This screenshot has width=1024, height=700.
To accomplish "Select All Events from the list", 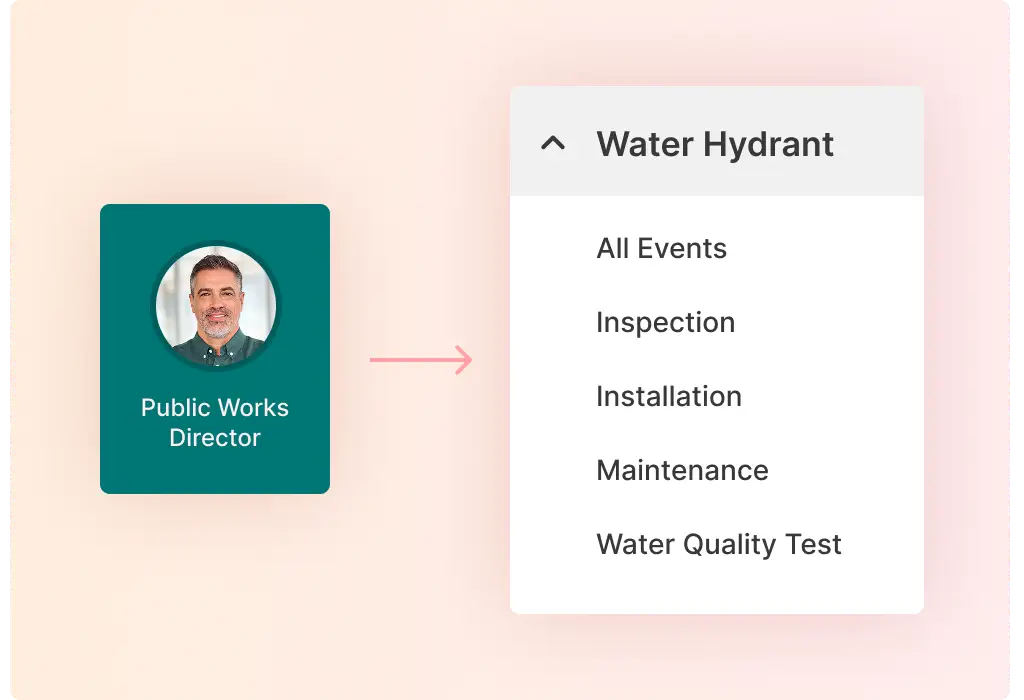I will [x=661, y=248].
